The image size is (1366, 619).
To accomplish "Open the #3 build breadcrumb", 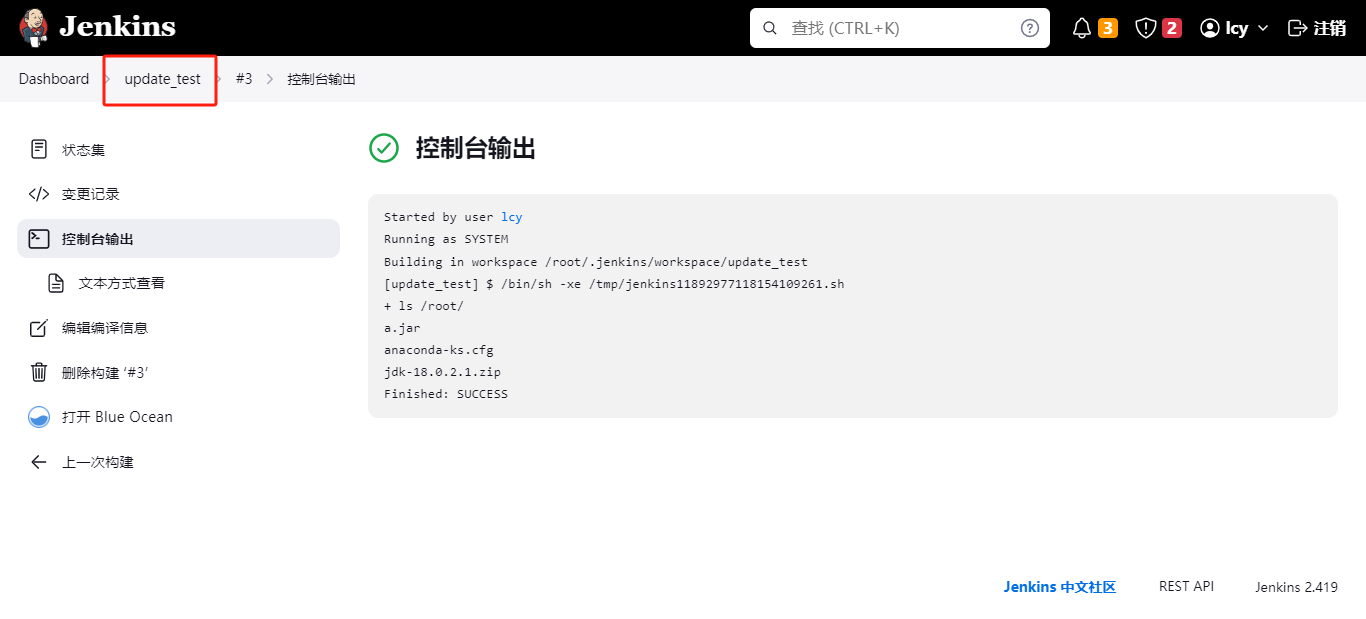I will [244, 79].
